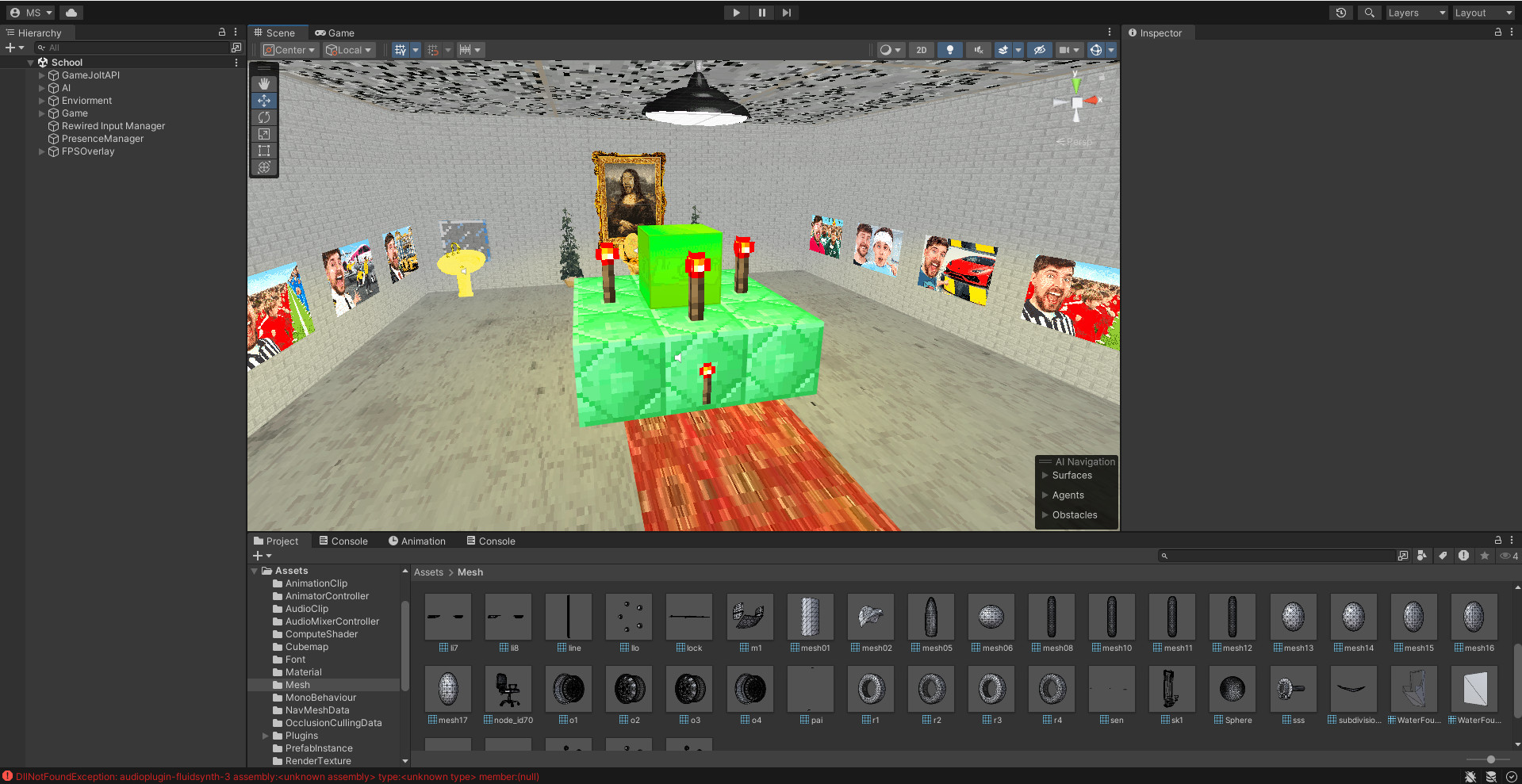Enable 2D view mode in Scene view
Screen dimensions: 1522x784
click(921, 49)
